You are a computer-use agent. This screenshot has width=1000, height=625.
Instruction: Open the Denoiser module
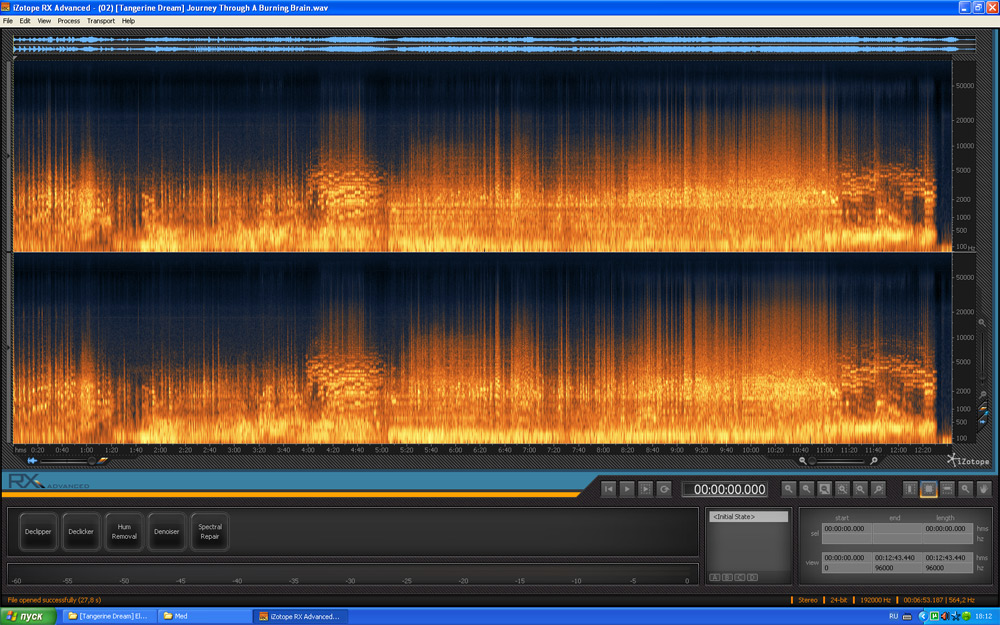[166, 532]
